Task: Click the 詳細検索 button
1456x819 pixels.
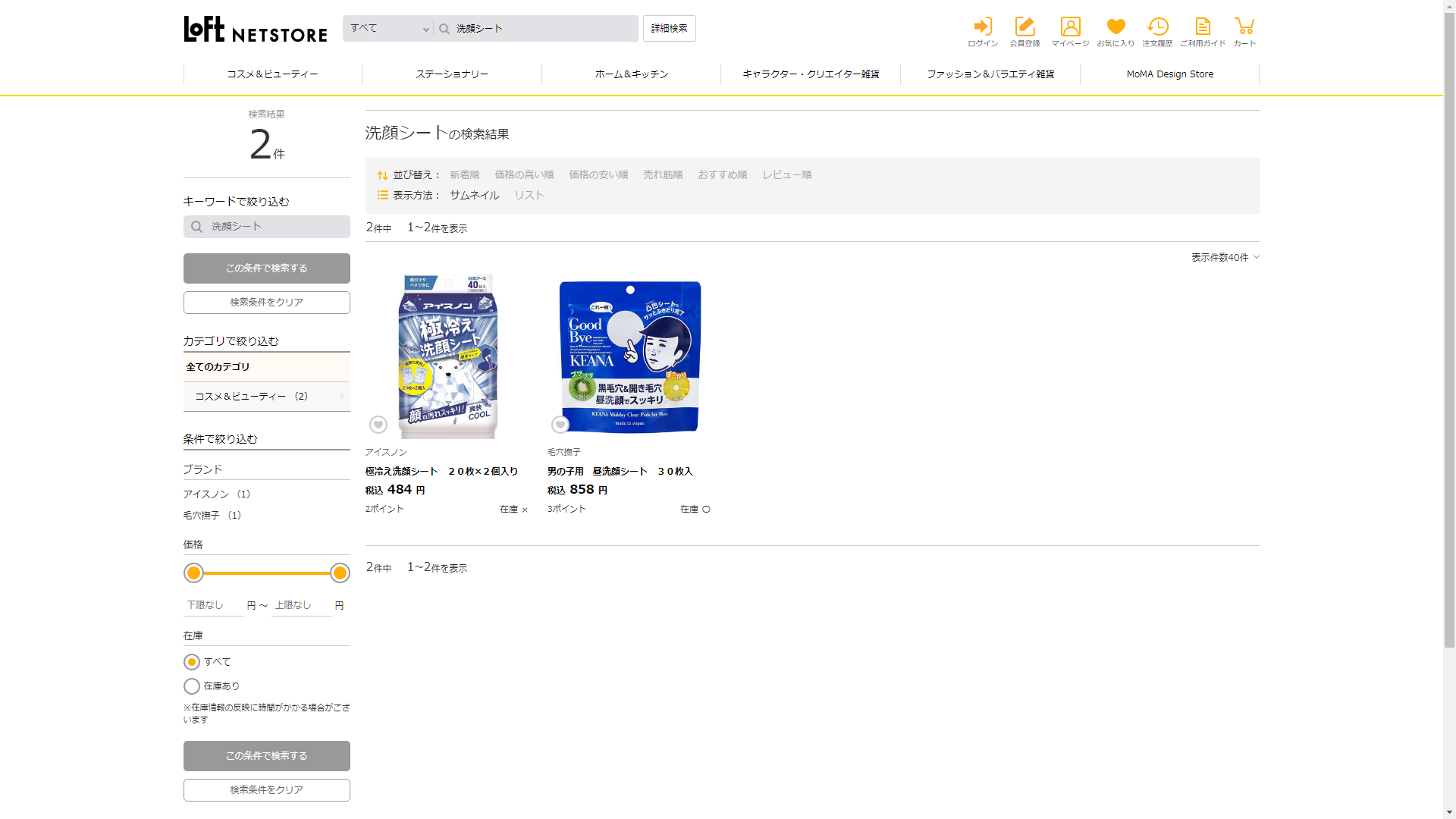Action: 669,29
